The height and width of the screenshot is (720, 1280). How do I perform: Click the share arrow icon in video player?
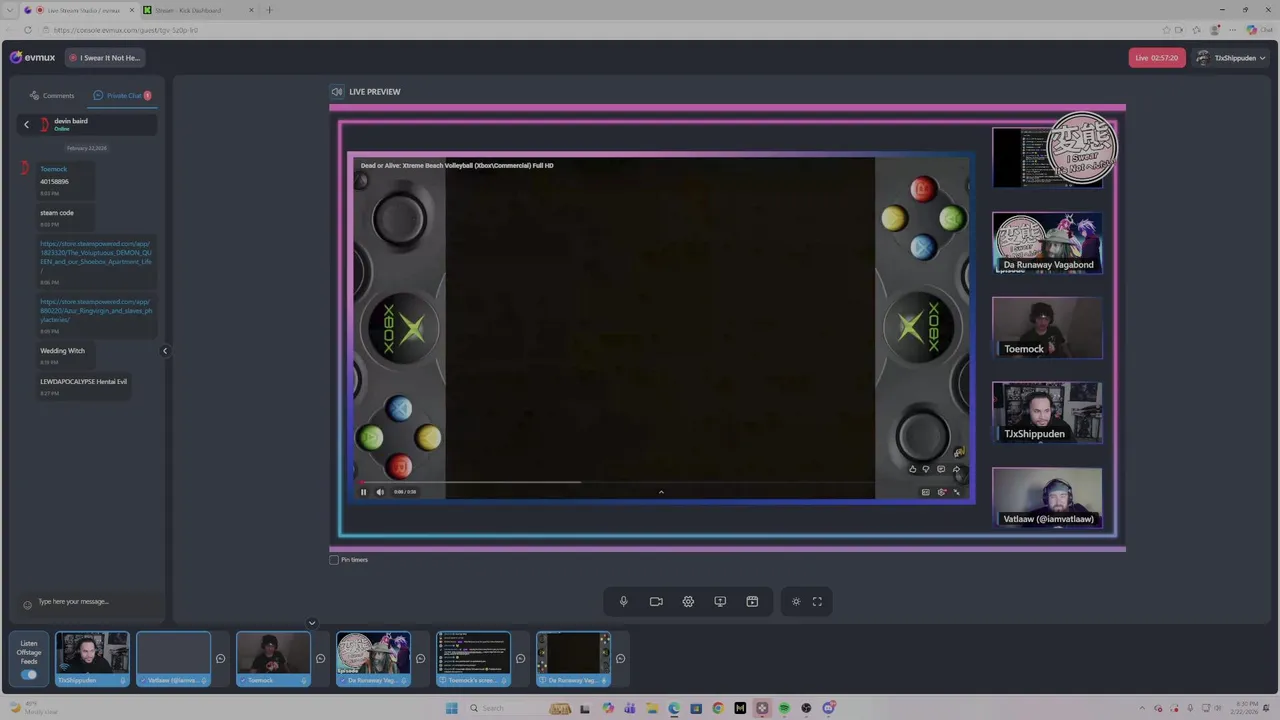[x=956, y=469]
